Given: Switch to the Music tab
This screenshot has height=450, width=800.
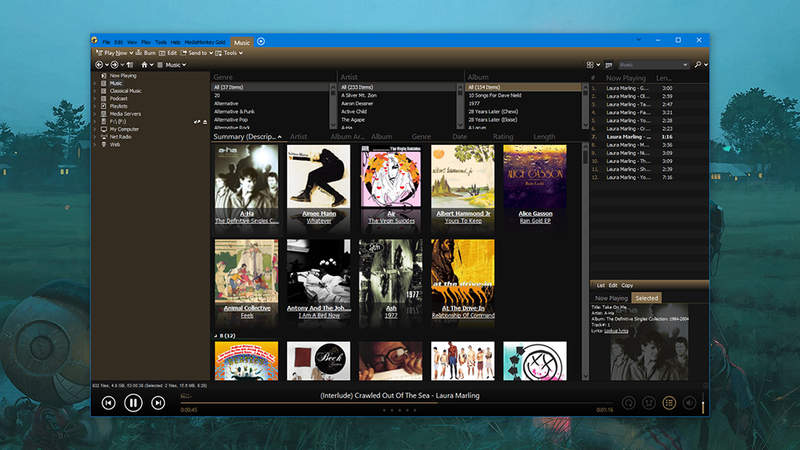Looking at the screenshot, I should 242,42.
